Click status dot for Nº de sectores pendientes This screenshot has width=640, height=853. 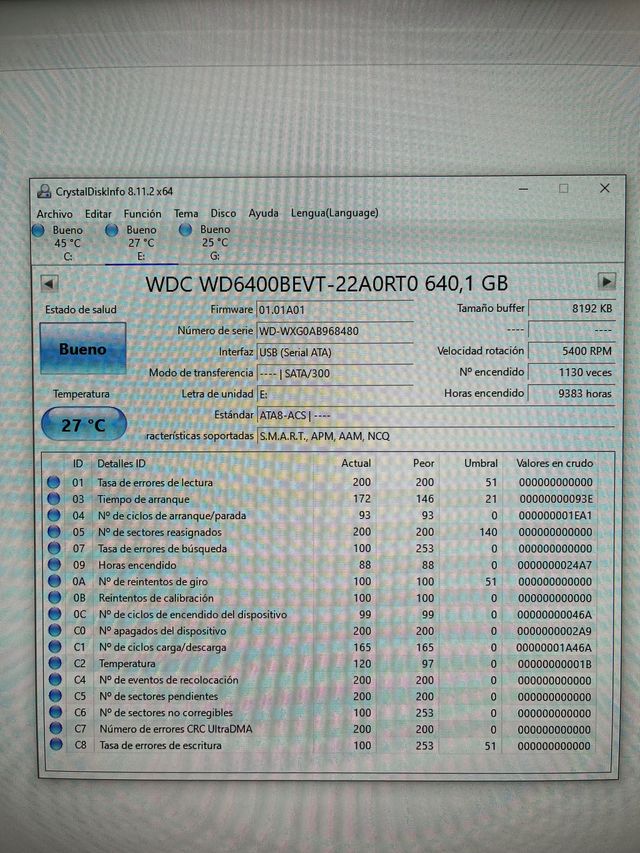[56, 696]
